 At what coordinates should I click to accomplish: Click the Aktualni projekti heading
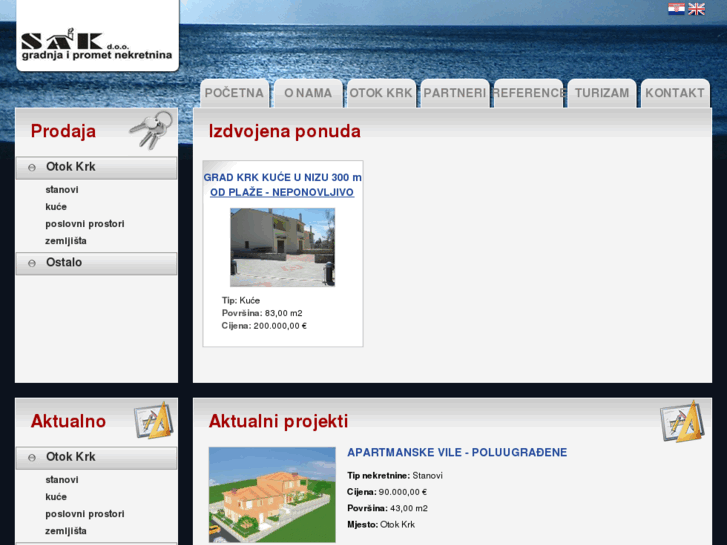point(278,421)
